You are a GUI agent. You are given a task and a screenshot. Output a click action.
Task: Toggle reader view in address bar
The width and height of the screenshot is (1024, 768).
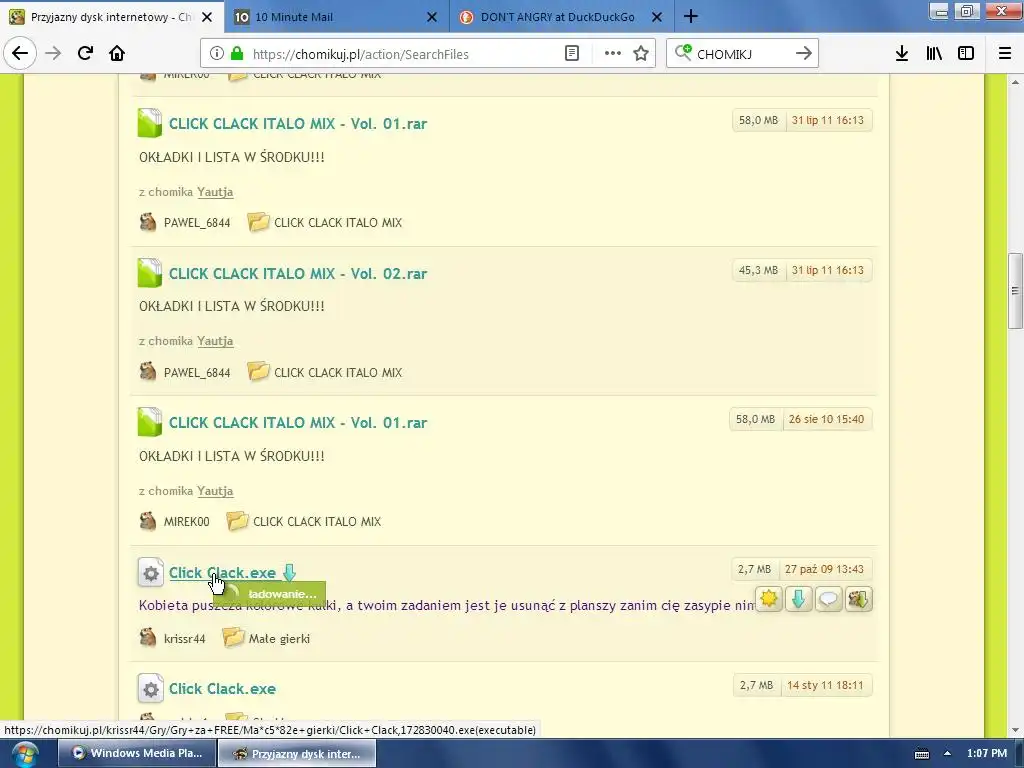pos(571,54)
